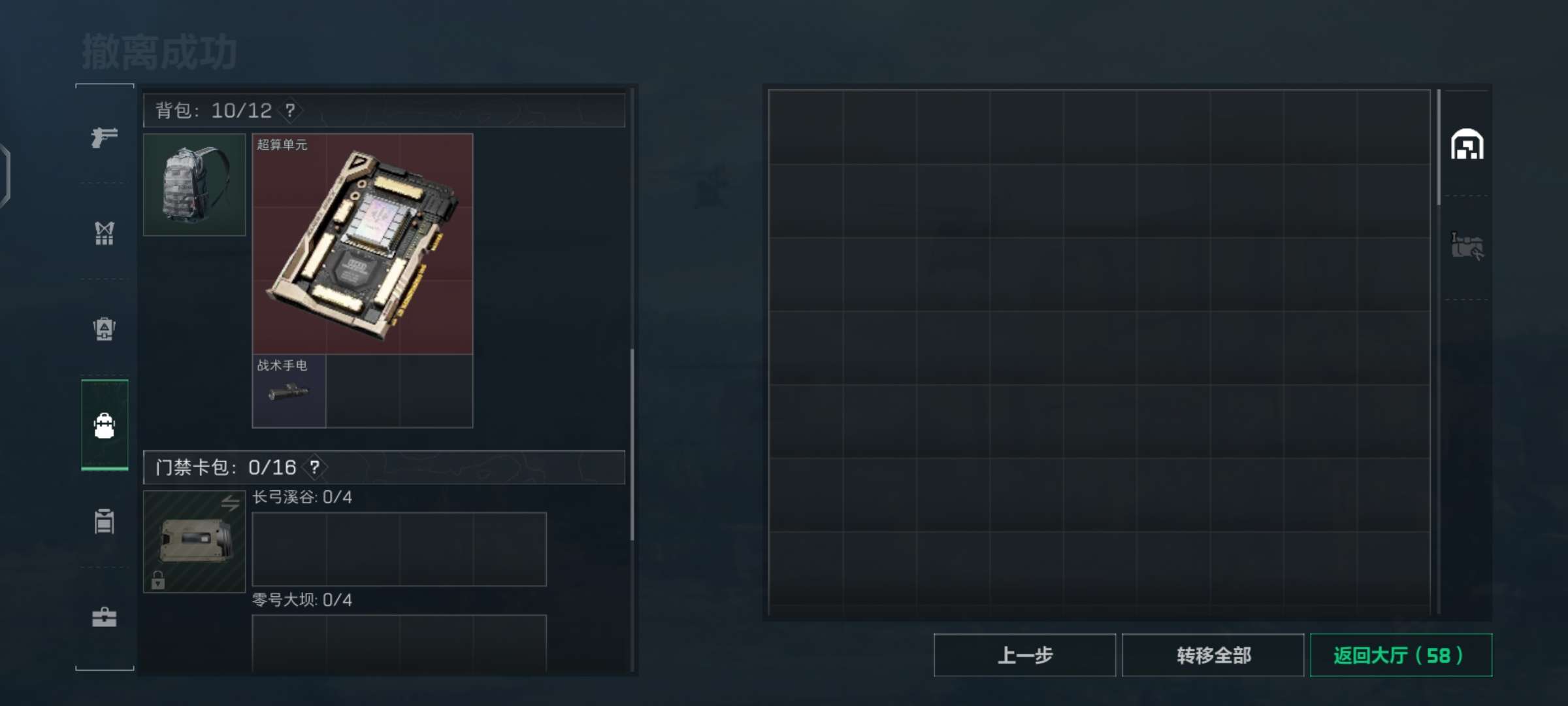This screenshot has height=706, width=1568.
Task: Toggle the swap arrows on keycard holder
Action: coord(230,503)
